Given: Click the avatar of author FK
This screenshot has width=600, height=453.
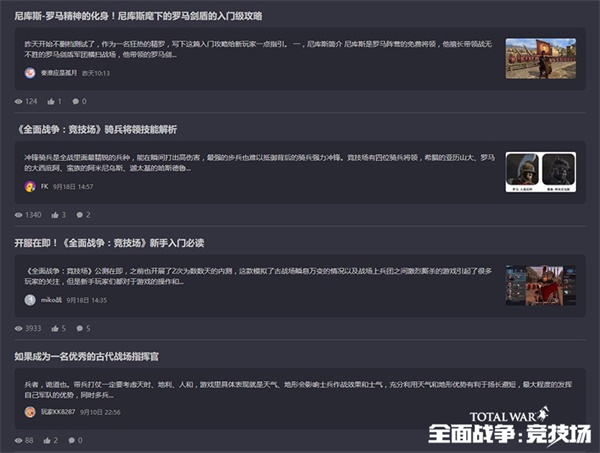Looking at the screenshot, I should pos(30,186).
